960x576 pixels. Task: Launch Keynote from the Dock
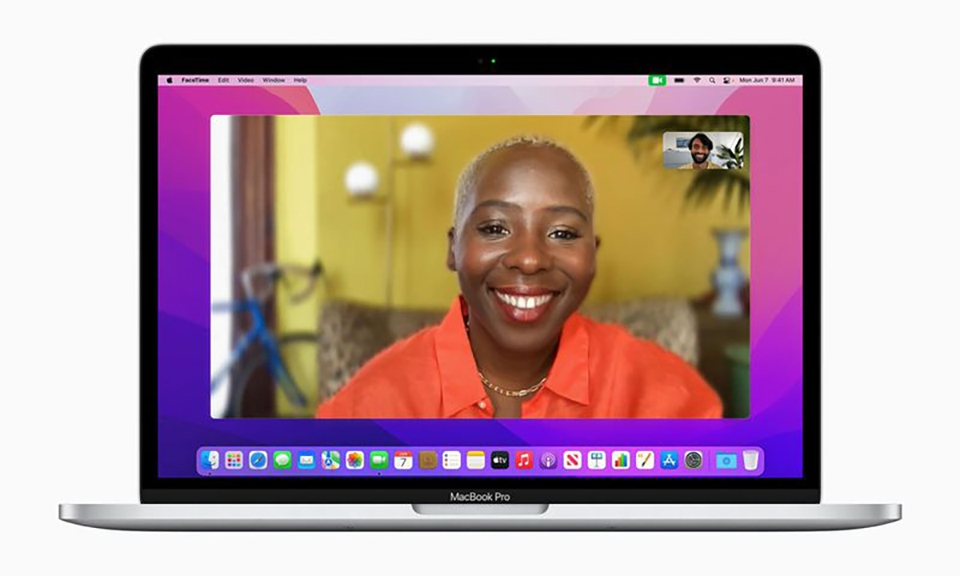point(596,461)
